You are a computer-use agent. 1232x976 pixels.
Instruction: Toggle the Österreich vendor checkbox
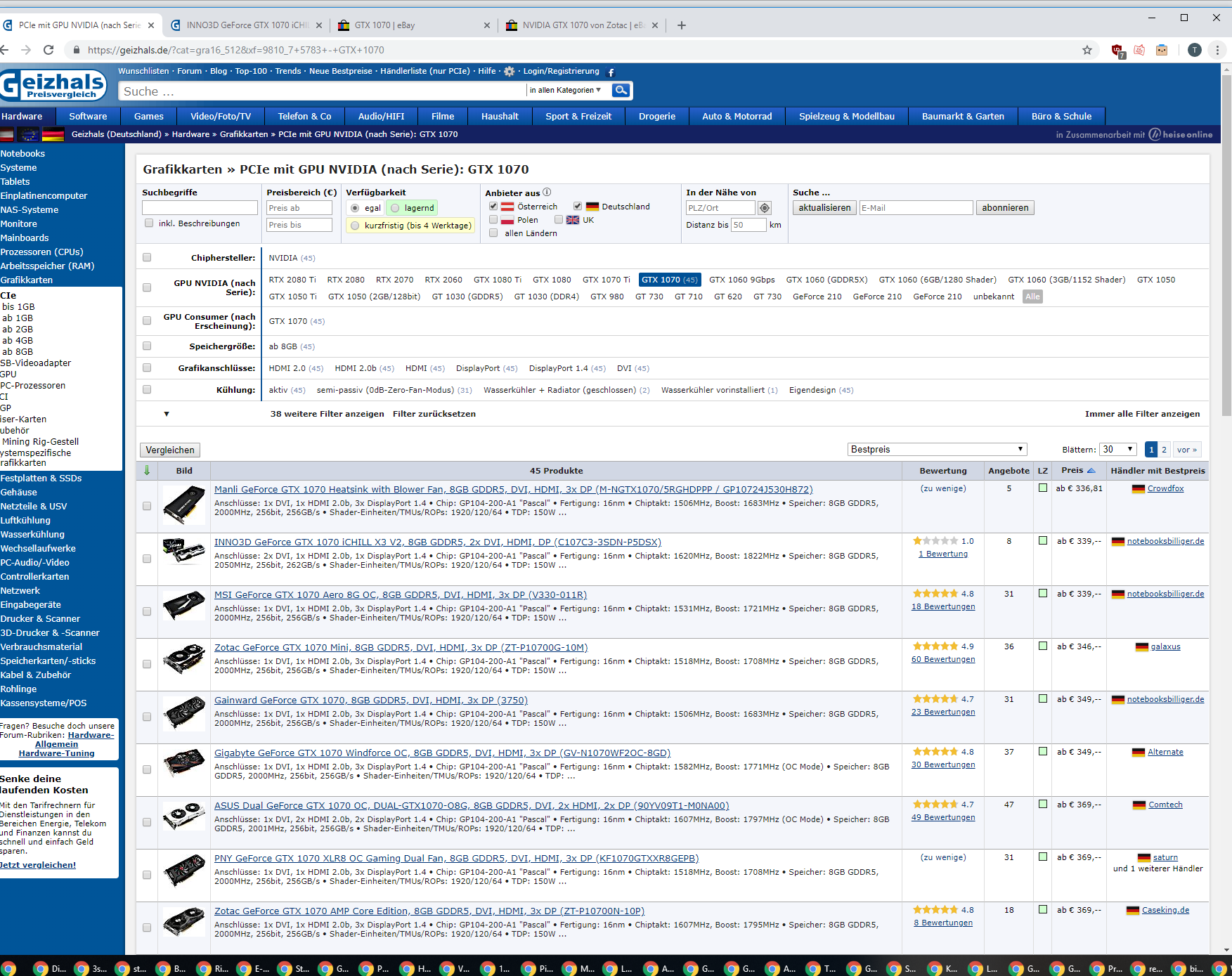493,206
